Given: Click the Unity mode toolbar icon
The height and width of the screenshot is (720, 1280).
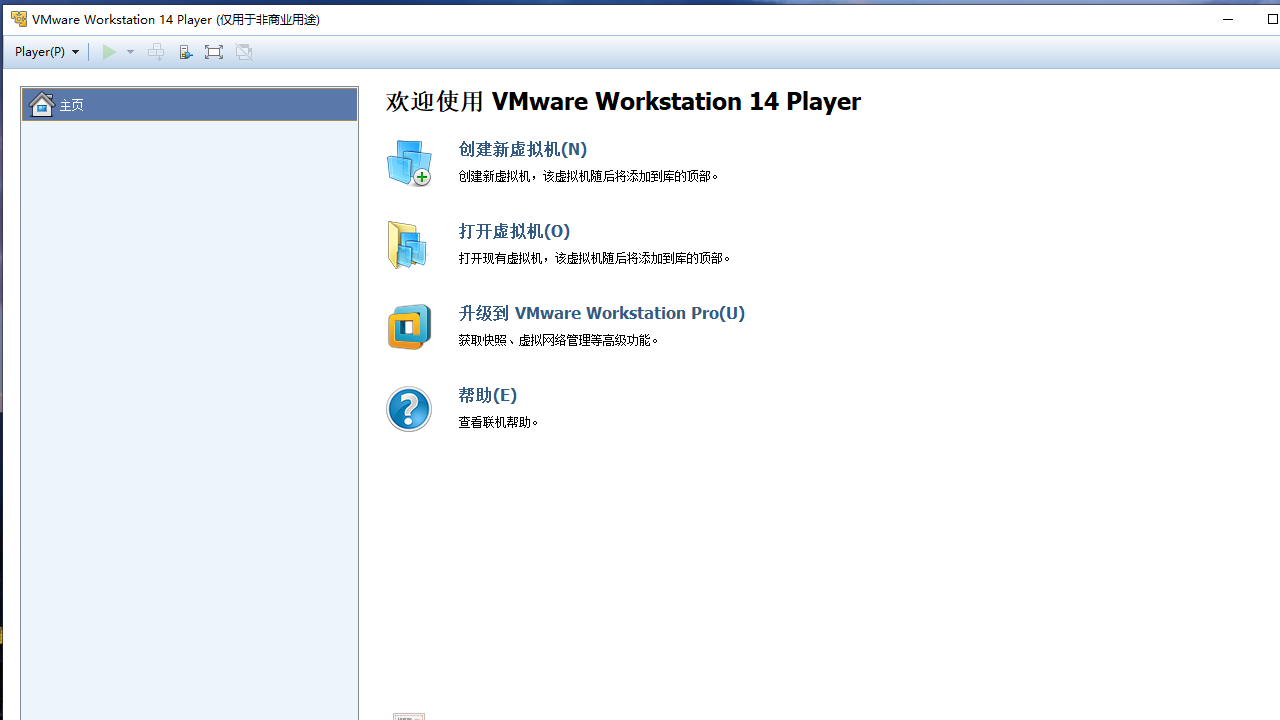Looking at the screenshot, I should pos(244,51).
